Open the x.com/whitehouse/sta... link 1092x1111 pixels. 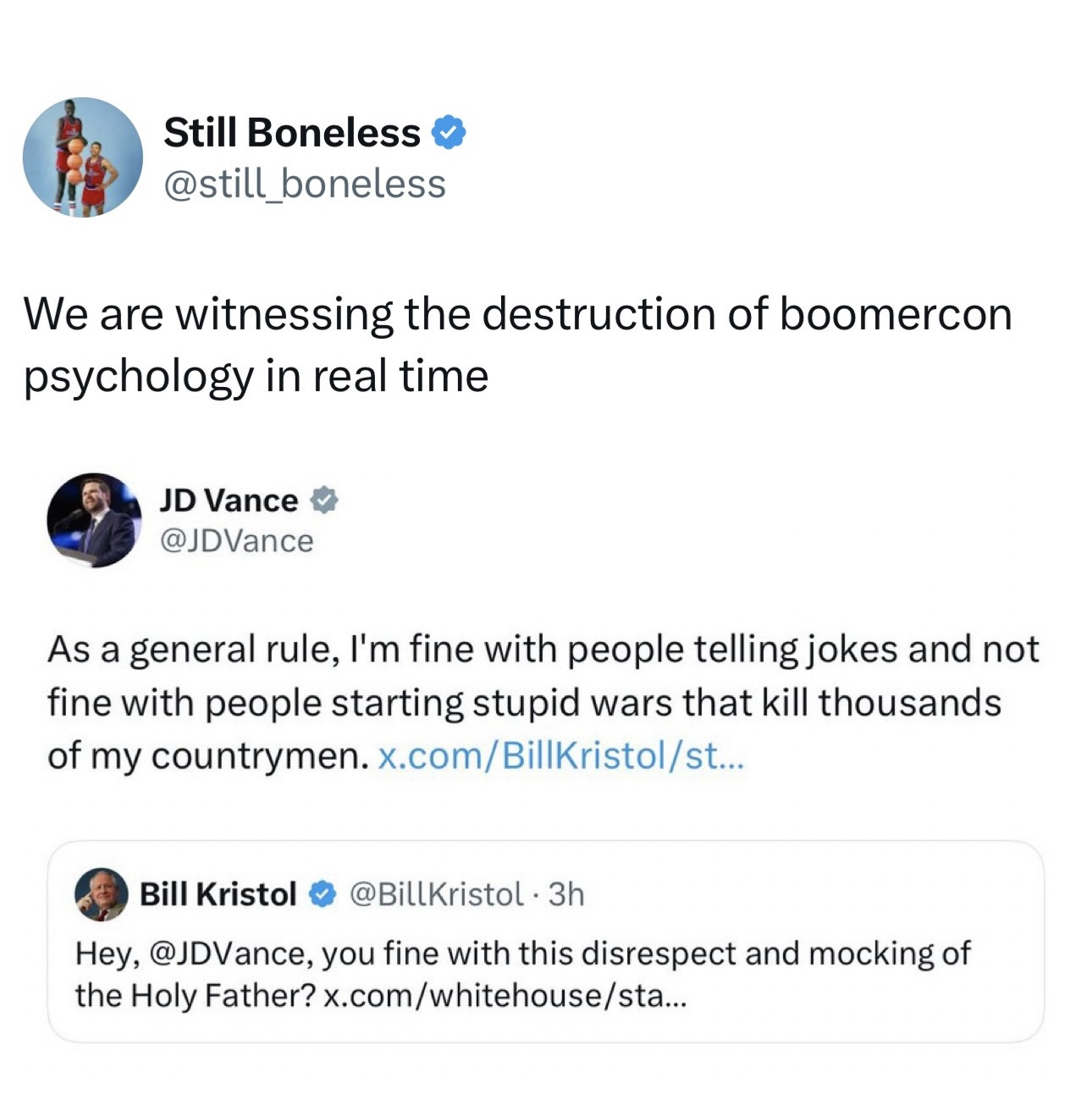506,996
